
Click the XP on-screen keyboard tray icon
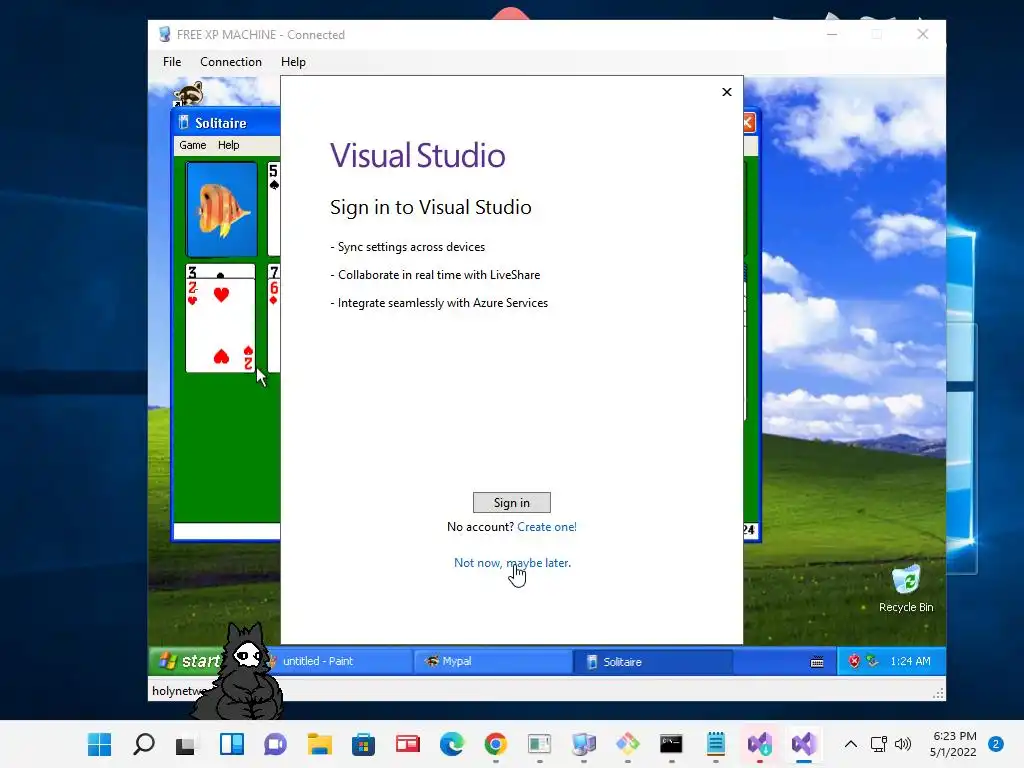tap(817, 662)
